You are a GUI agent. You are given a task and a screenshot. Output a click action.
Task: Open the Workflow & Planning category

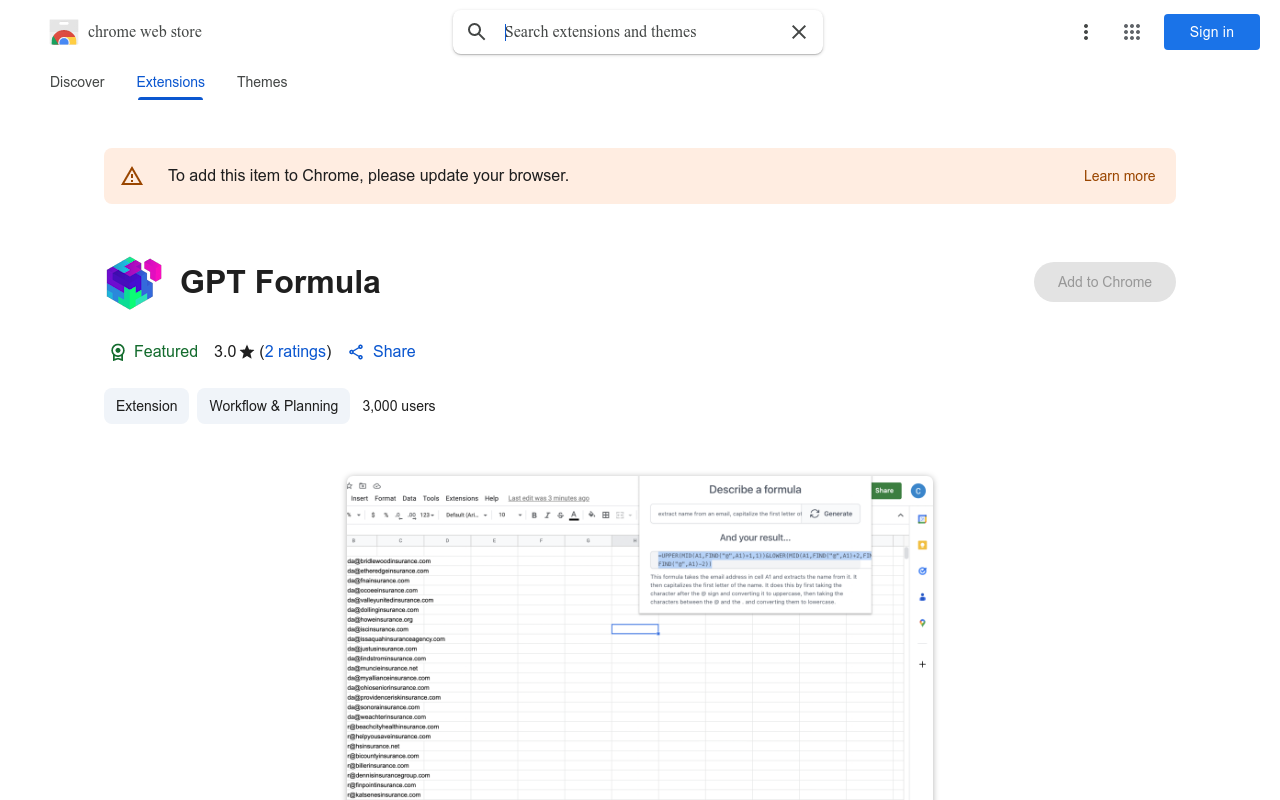click(274, 406)
